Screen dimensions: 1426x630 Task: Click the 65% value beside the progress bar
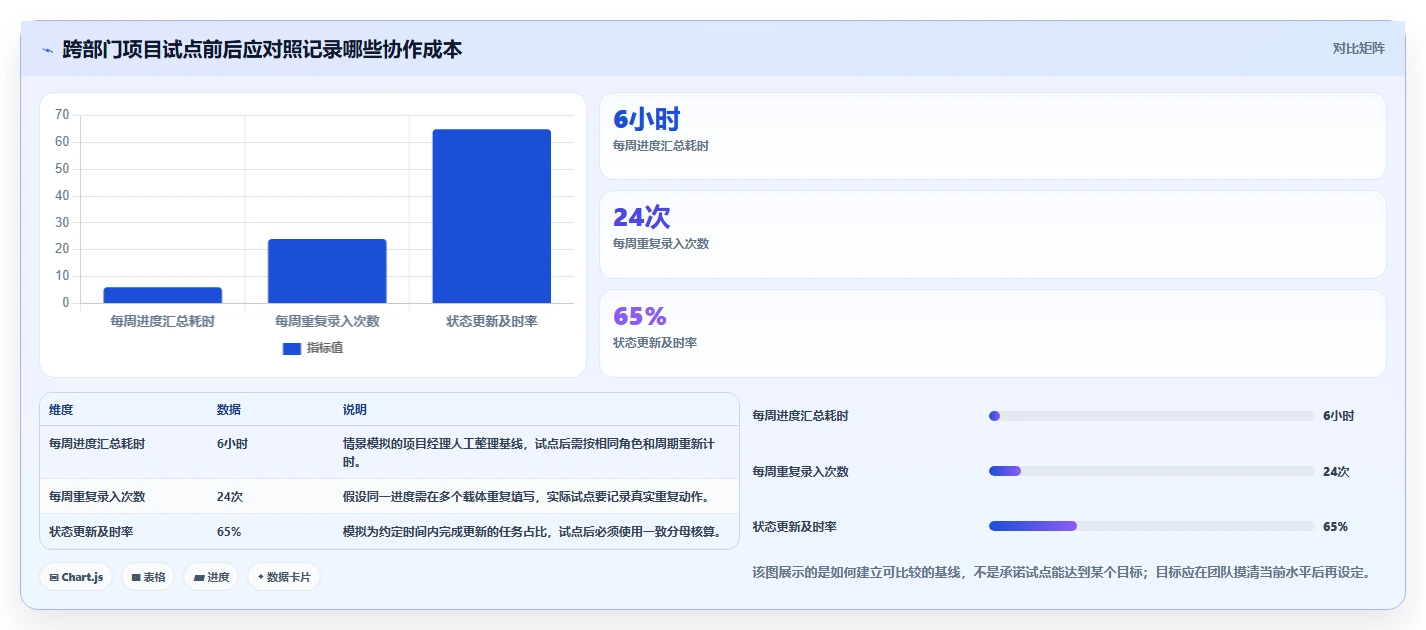pos(1335,526)
